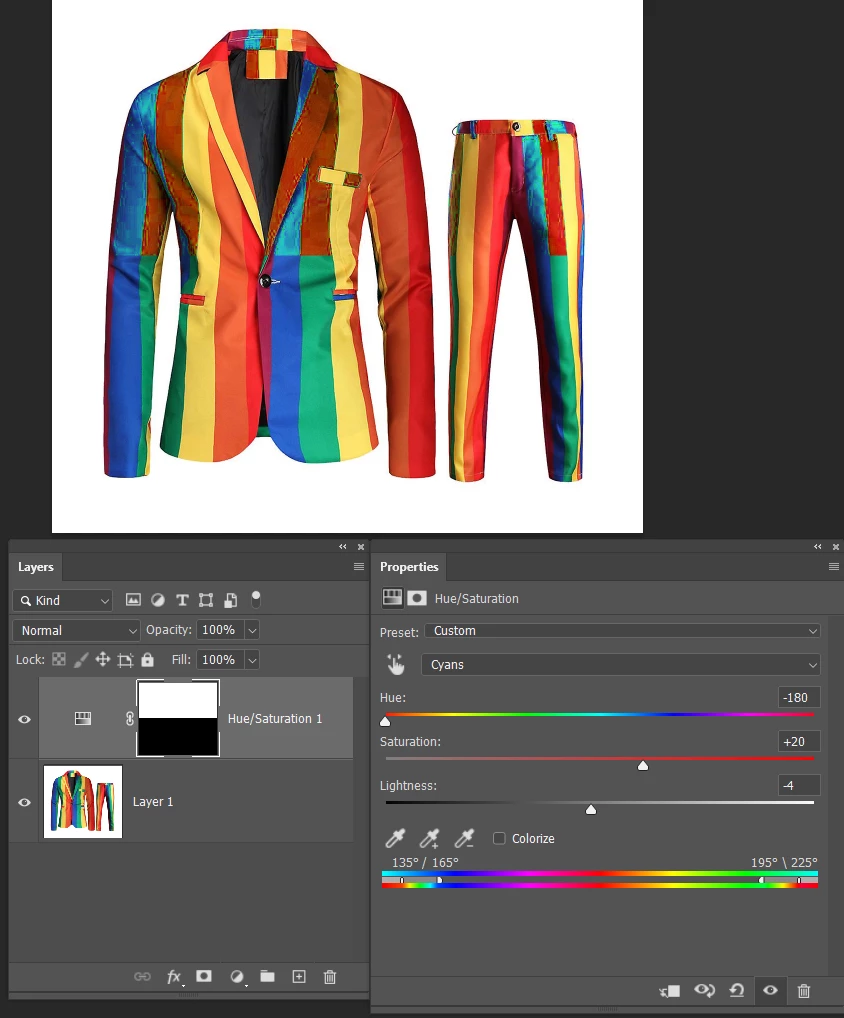Click the Hue/Saturation adjustment properties icon

[392, 597]
